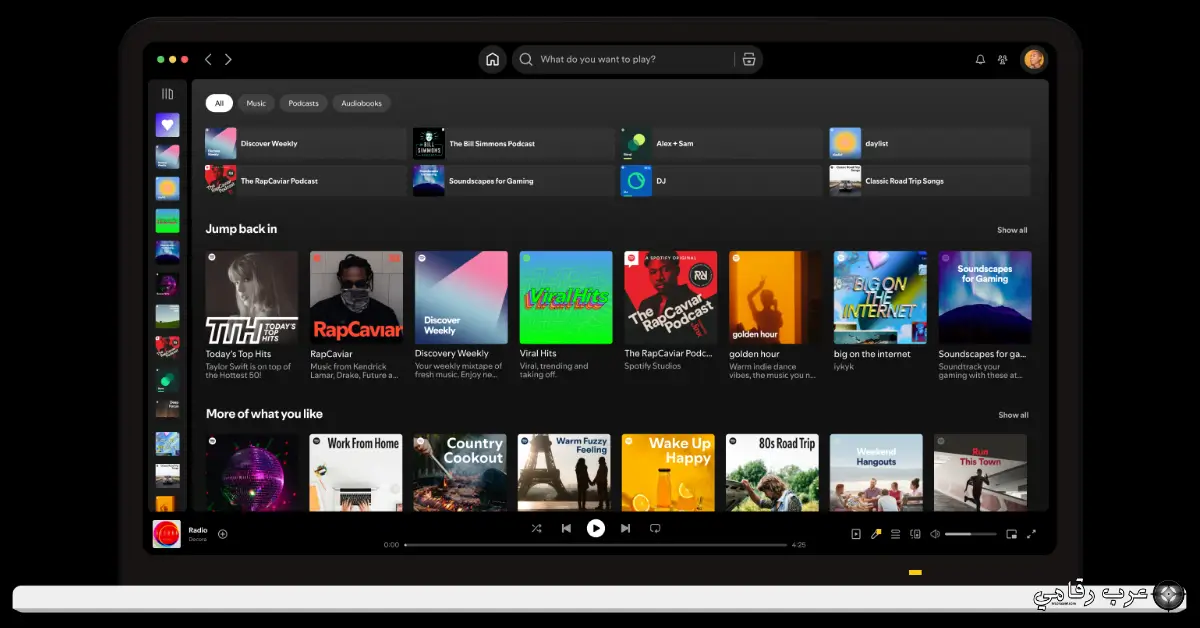The image size is (1200, 628).
Task: Click the search magnifier icon
Action: (x=527, y=59)
